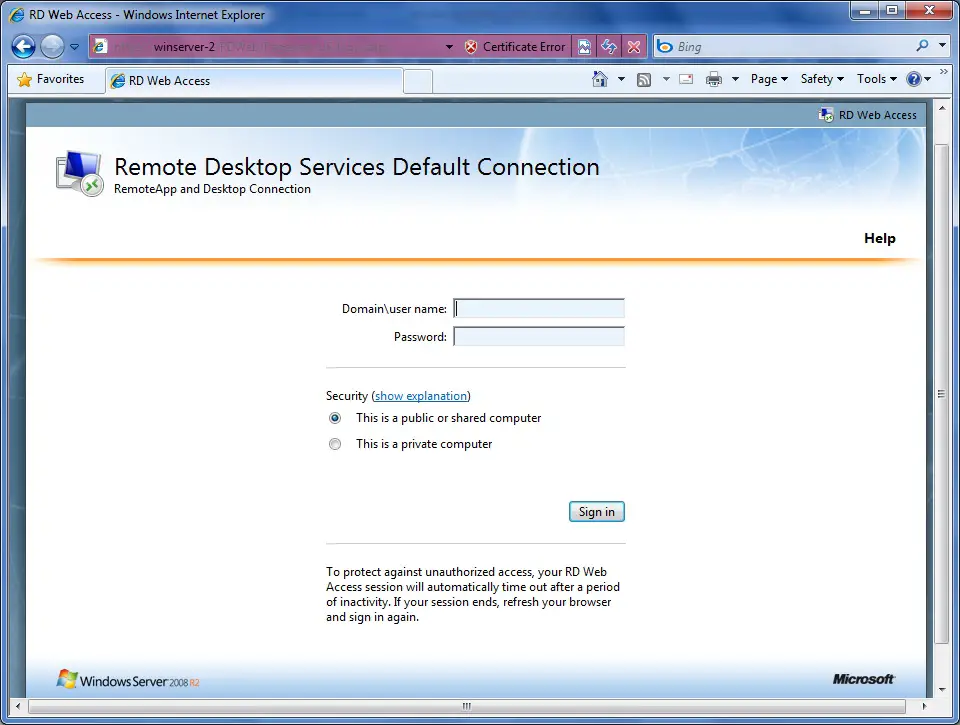
Task: Click the Domain\user name input field
Action: [538, 308]
